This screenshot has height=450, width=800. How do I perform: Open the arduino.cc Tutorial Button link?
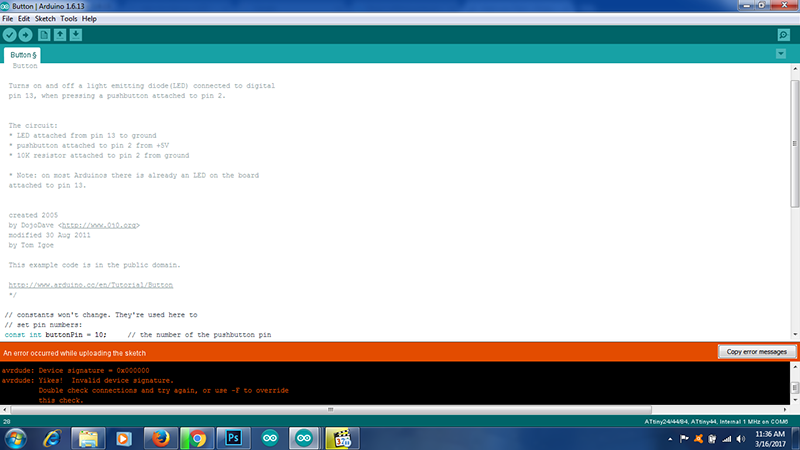91,285
